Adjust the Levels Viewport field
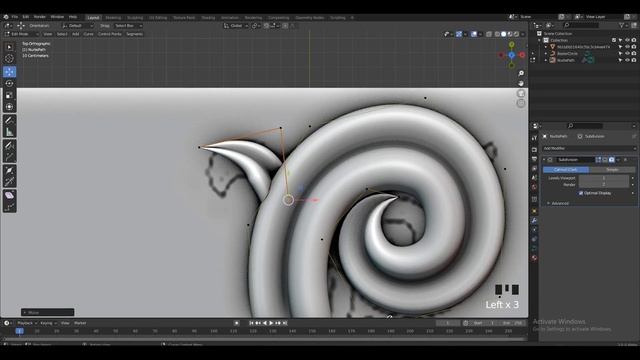The height and width of the screenshot is (360, 640). click(x=604, y=178)
